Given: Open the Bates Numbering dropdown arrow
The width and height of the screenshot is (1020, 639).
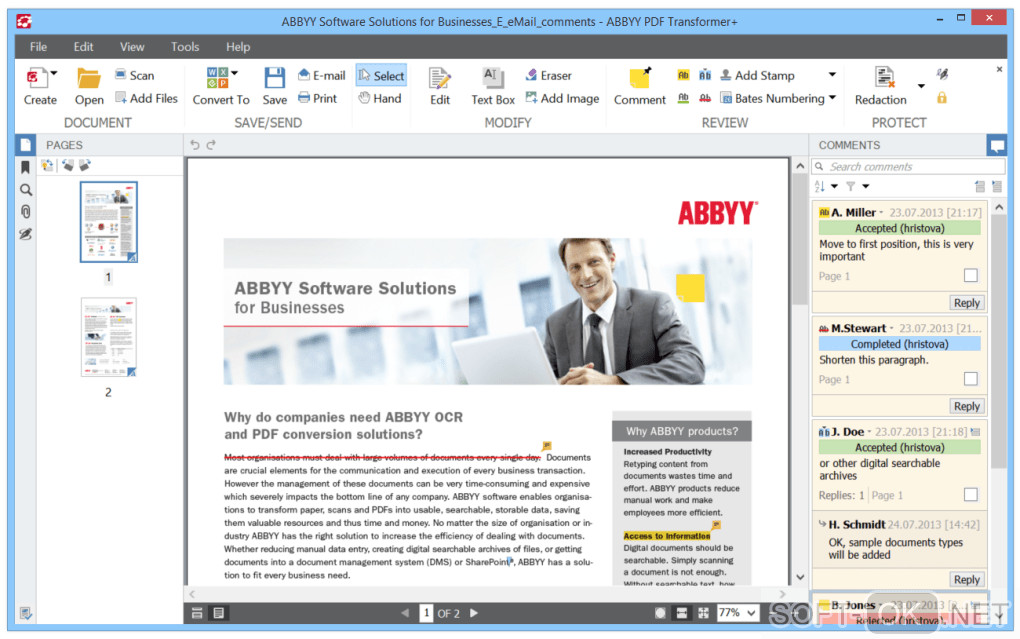Looking at the screenshot, I should (832, 98).
